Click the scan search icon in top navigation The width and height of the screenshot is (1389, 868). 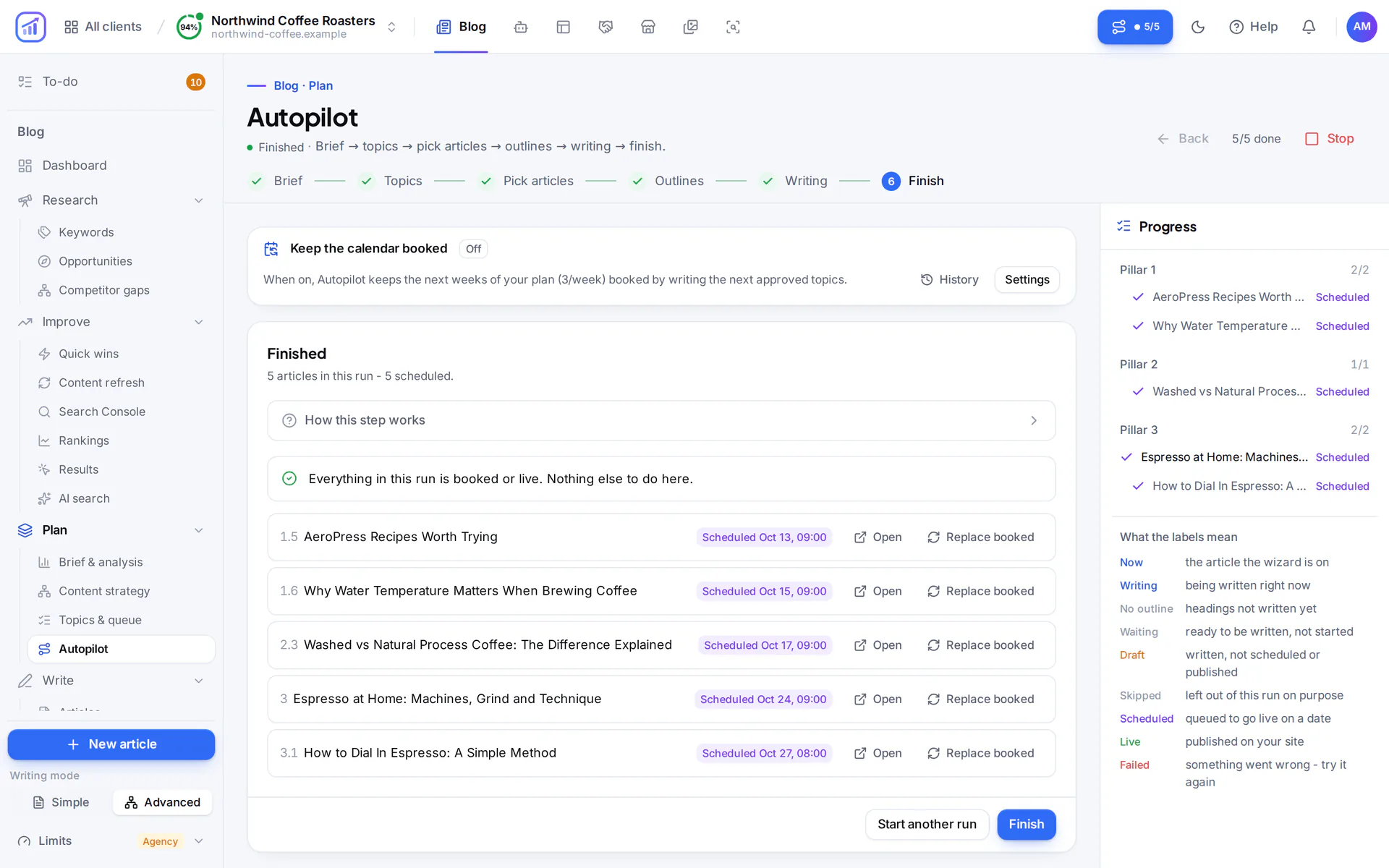733,27
